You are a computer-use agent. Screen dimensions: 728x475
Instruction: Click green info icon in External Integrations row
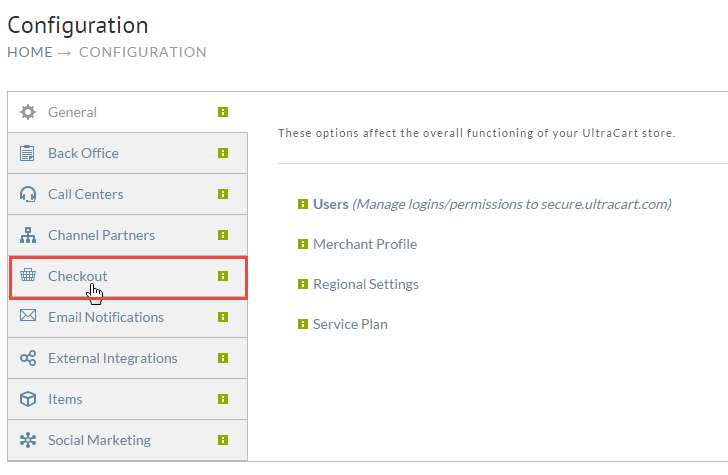point(223,358)
